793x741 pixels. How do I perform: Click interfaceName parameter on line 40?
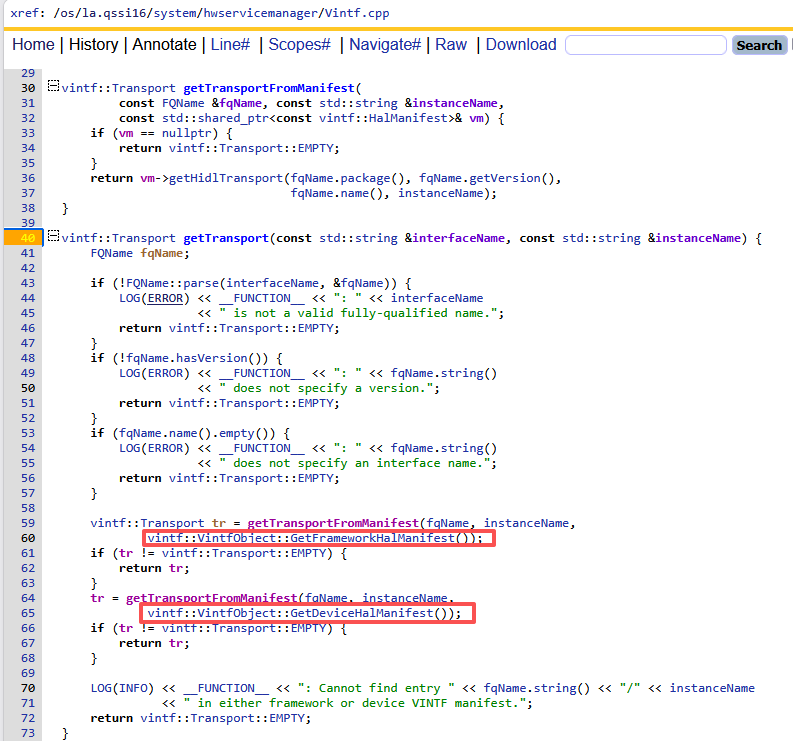pos(458,238)
